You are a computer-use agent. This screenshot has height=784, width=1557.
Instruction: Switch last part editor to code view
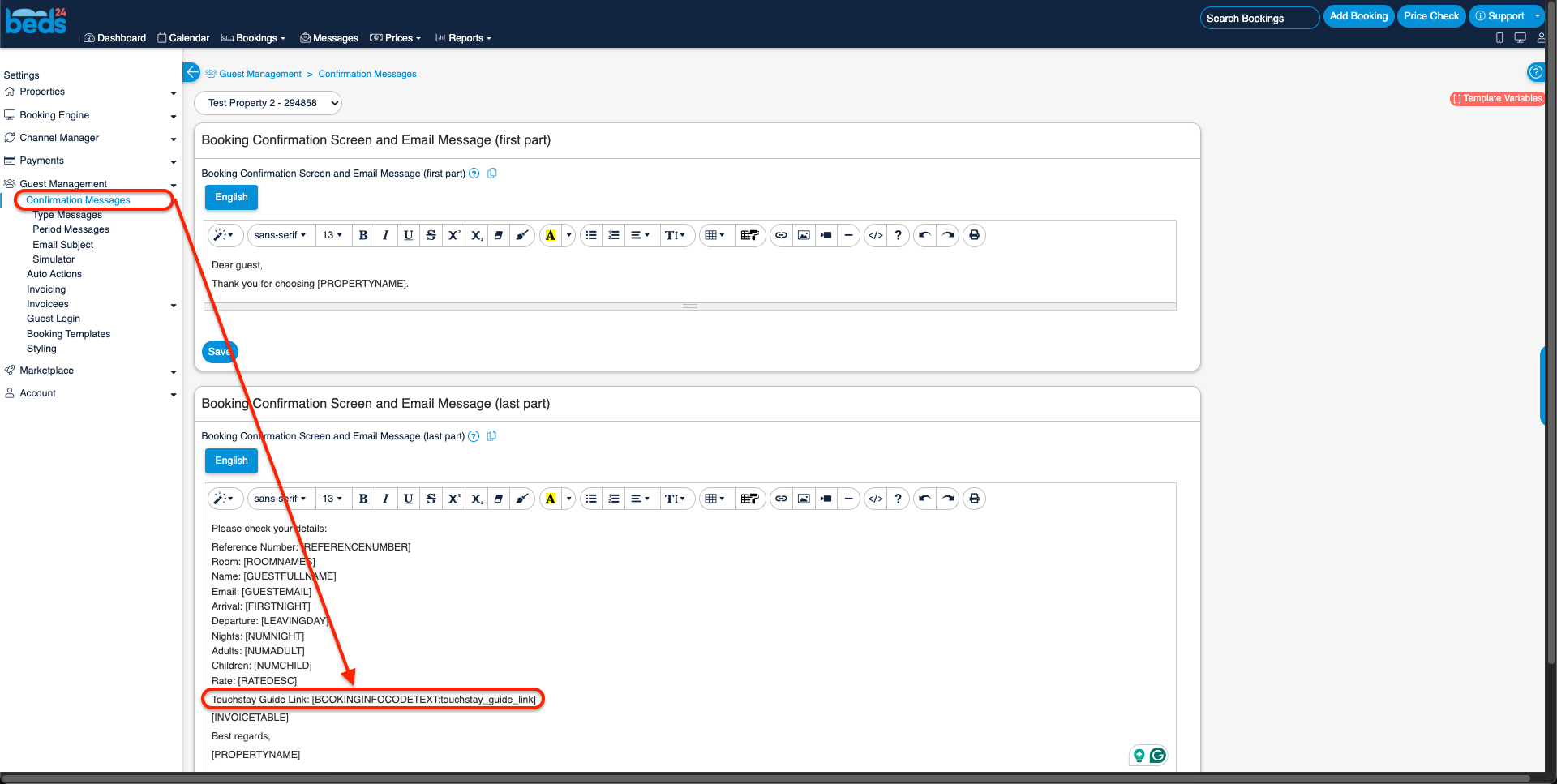[x=876, y=499]
